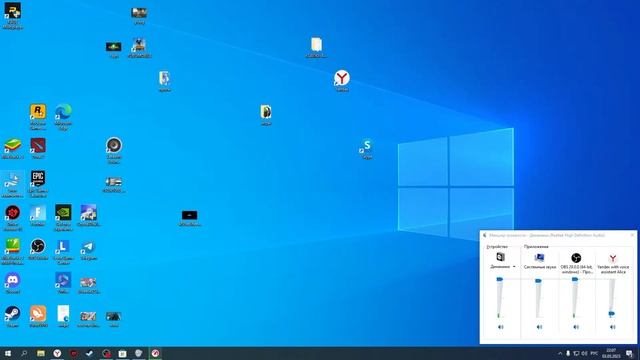
Task: Click the microphone icon in system tray
Action: pyautogui.click(x=568, y=353)
